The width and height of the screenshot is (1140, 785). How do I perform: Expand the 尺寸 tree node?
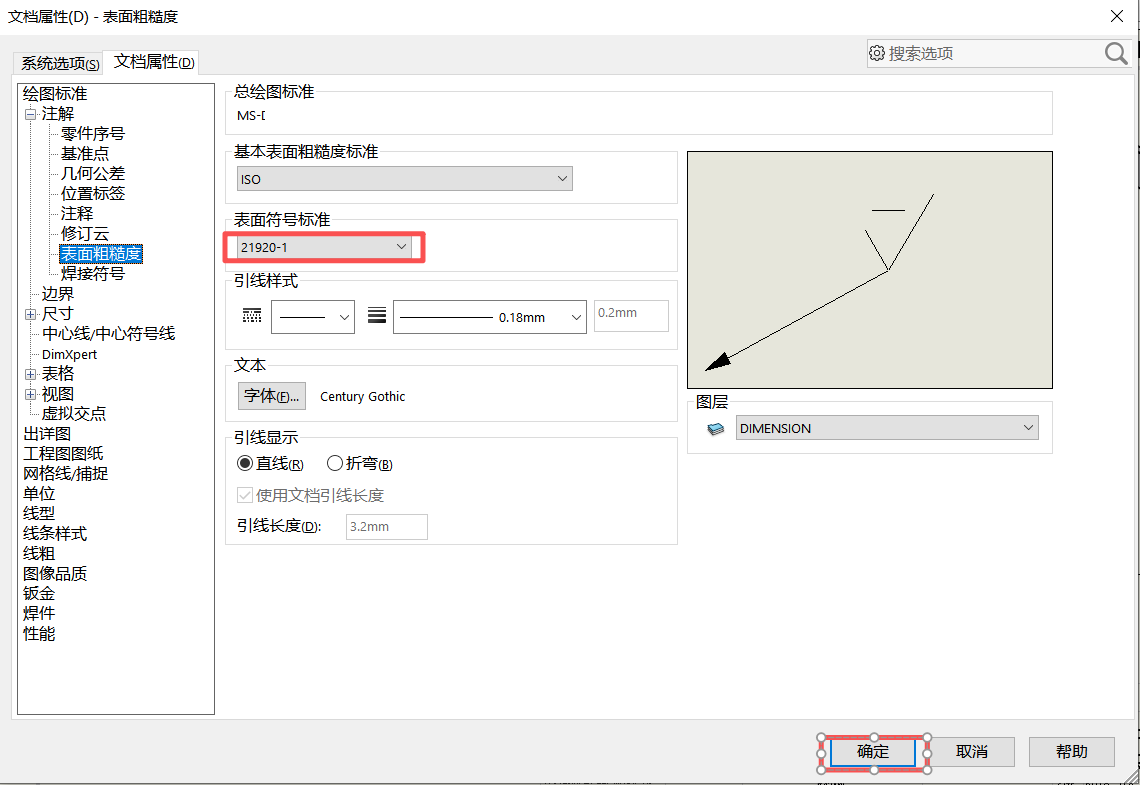pos(31,314)
